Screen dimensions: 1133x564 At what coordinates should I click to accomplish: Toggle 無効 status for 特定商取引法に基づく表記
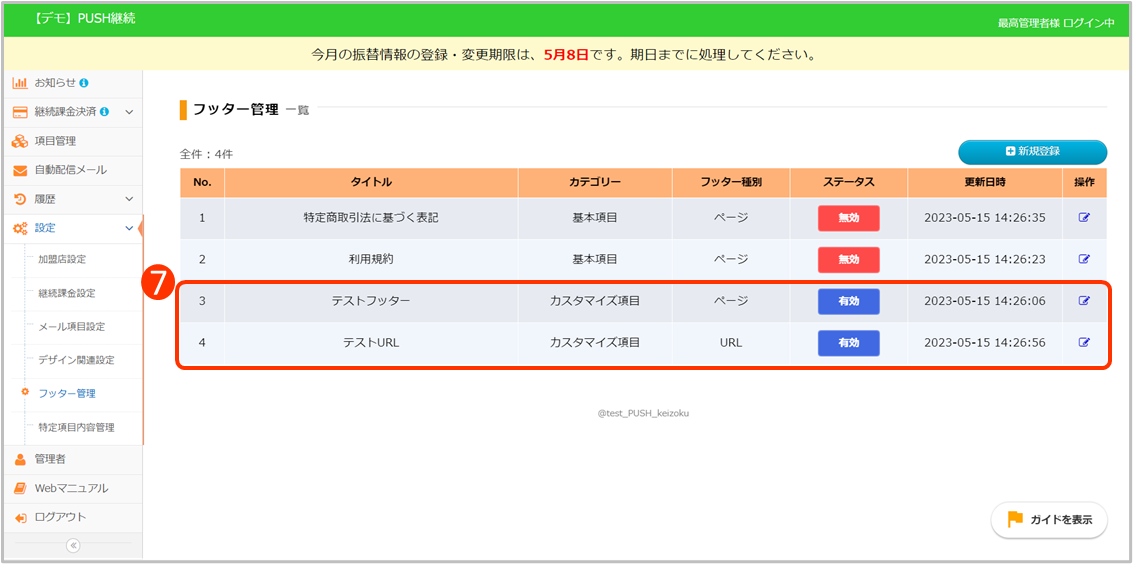pos(848,218)
